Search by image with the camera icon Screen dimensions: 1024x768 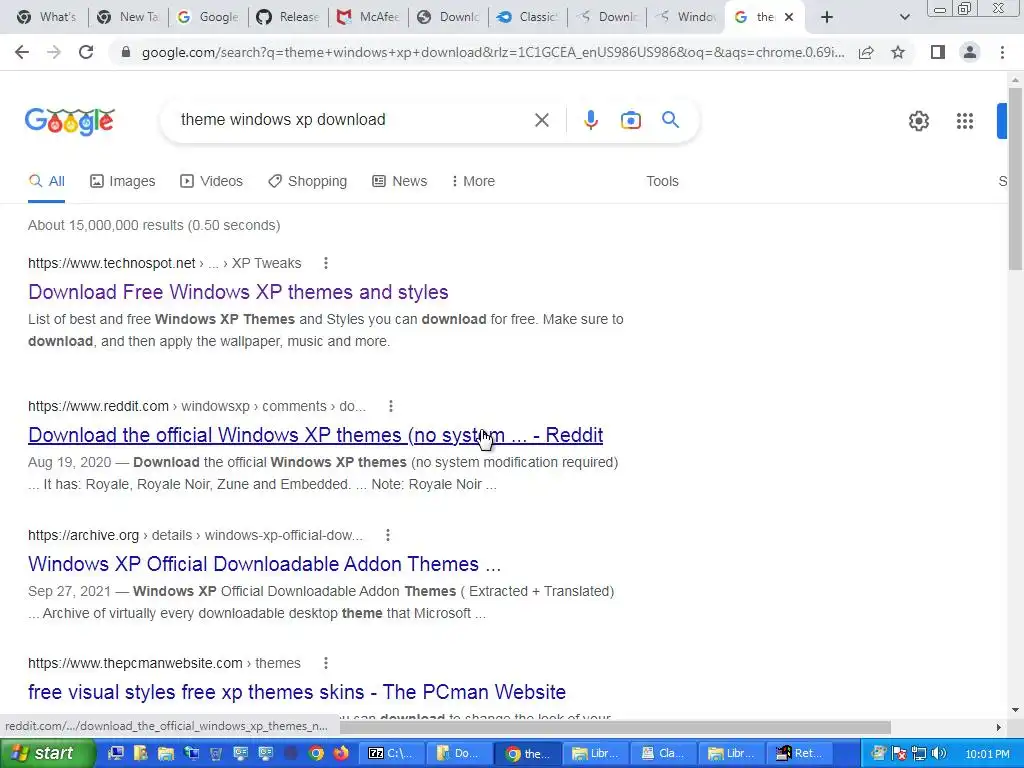630,120
